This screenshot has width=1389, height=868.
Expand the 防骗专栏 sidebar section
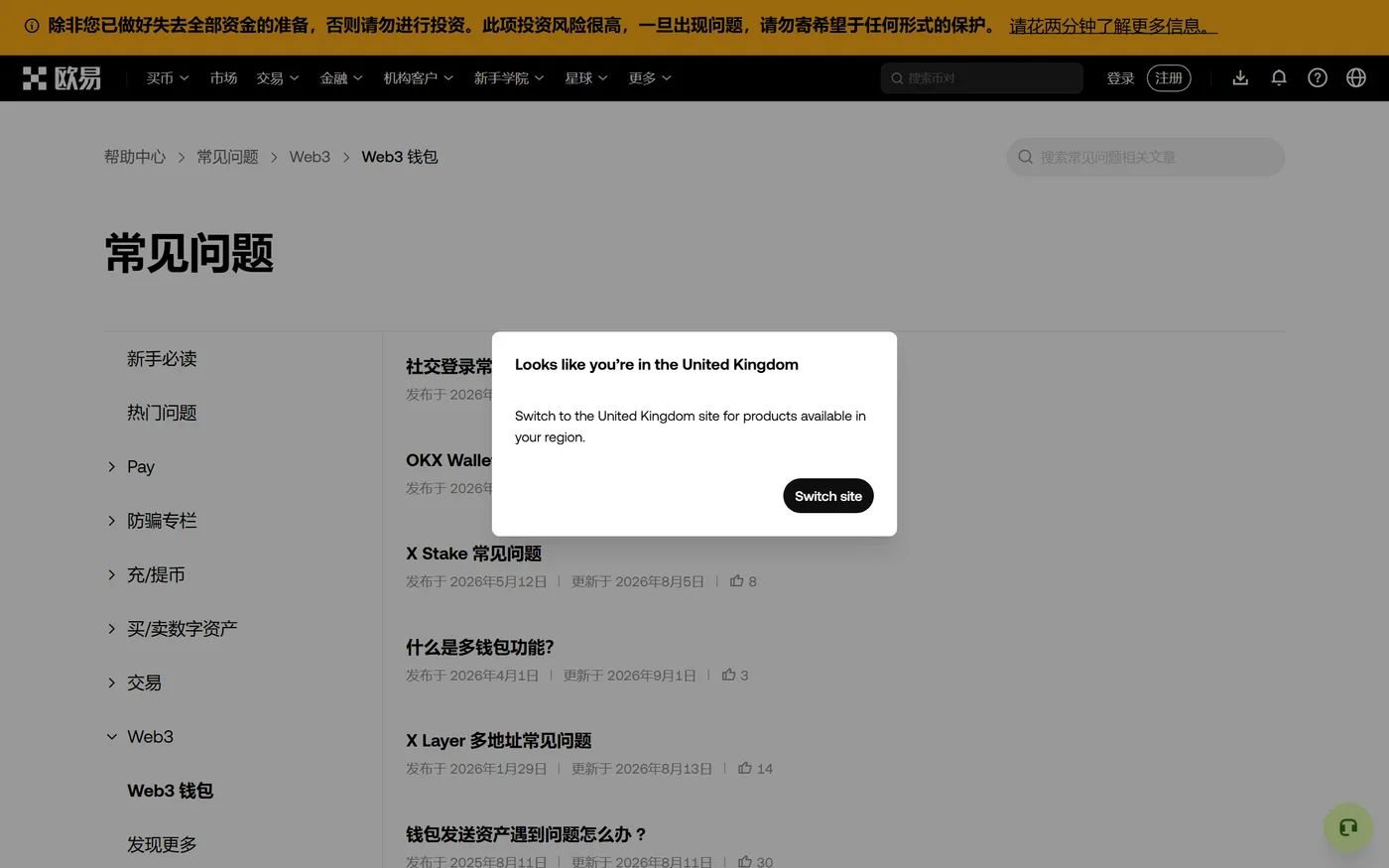coord(111,521)
